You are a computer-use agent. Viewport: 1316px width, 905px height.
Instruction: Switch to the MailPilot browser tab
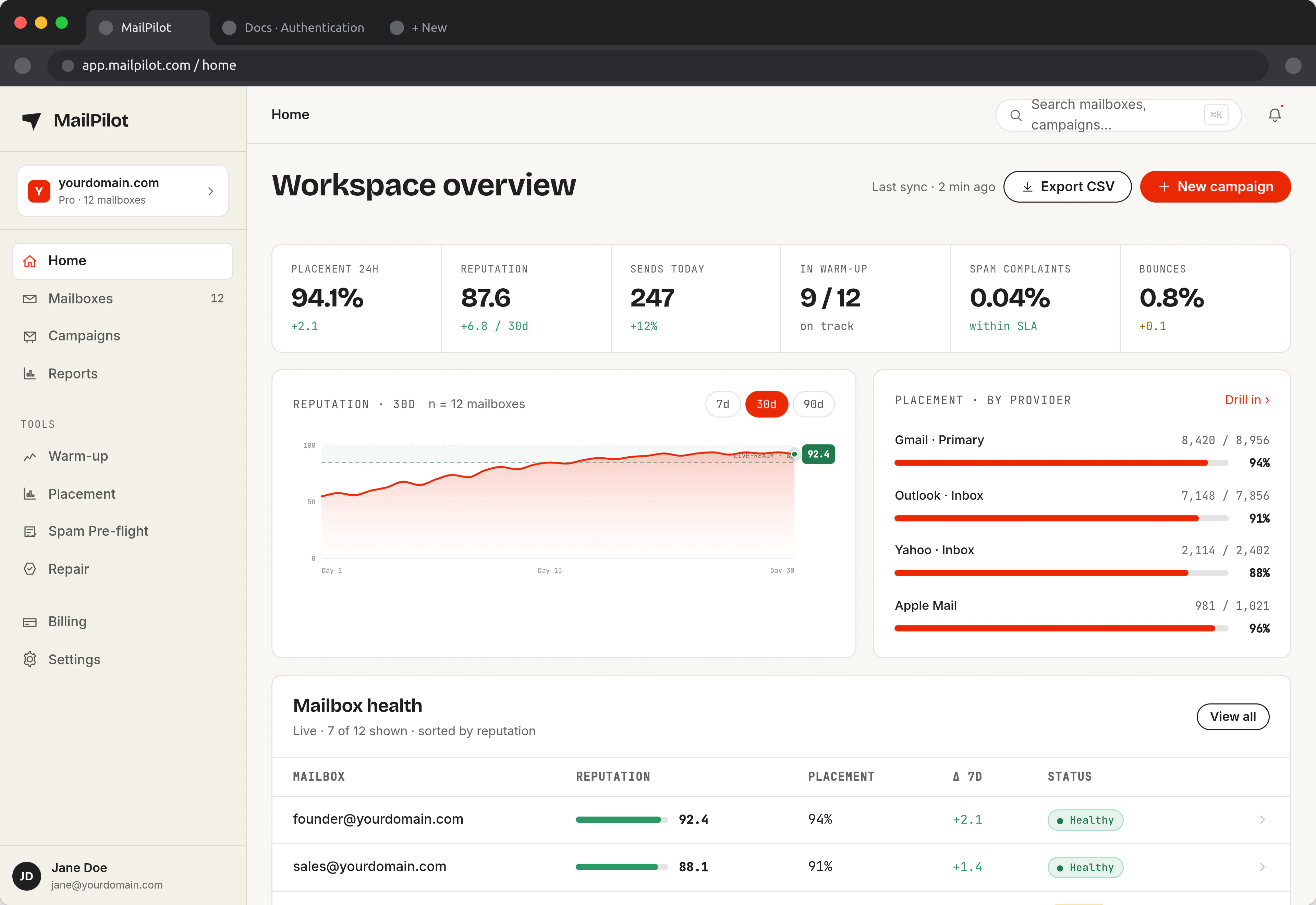click(x=147, y=27)
